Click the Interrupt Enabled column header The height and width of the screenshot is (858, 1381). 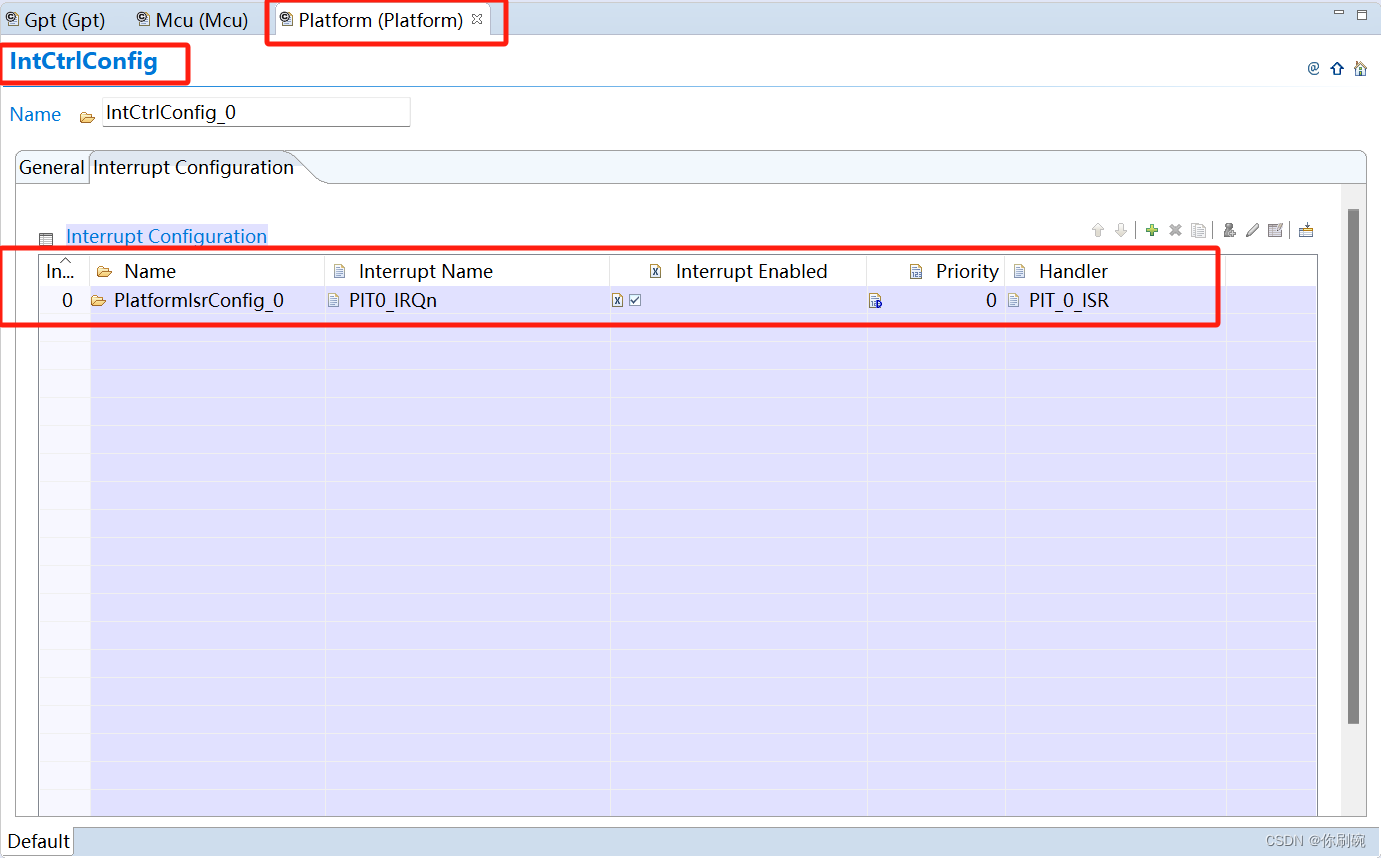pyautogui.click(x=738, y=271)
